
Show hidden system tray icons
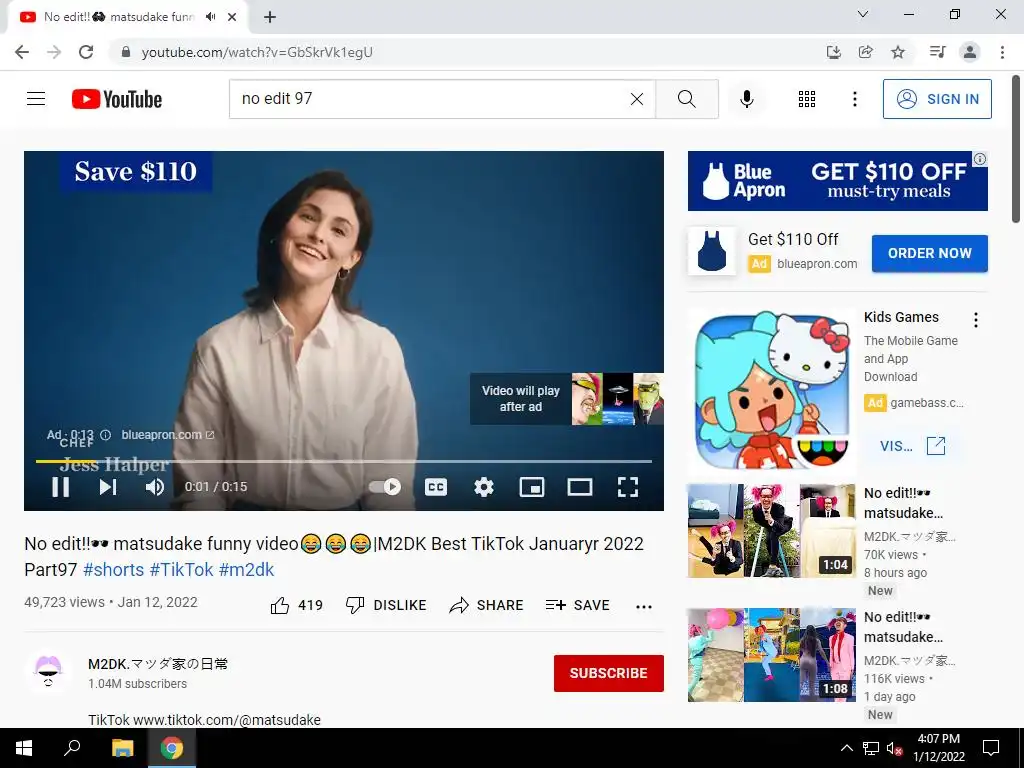coord(846,748)
